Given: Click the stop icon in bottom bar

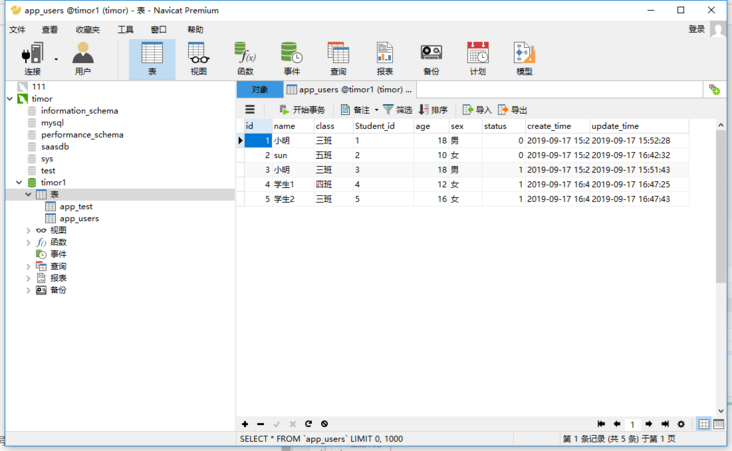Looking at the screenshot, I should 324,424.
